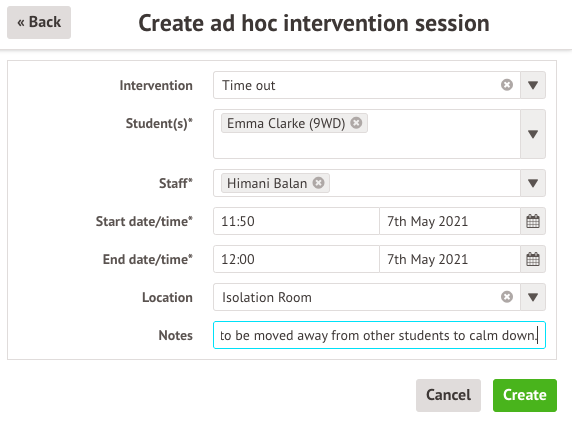
Task: Open the end date calendar picker
Action: pos(533,259)
